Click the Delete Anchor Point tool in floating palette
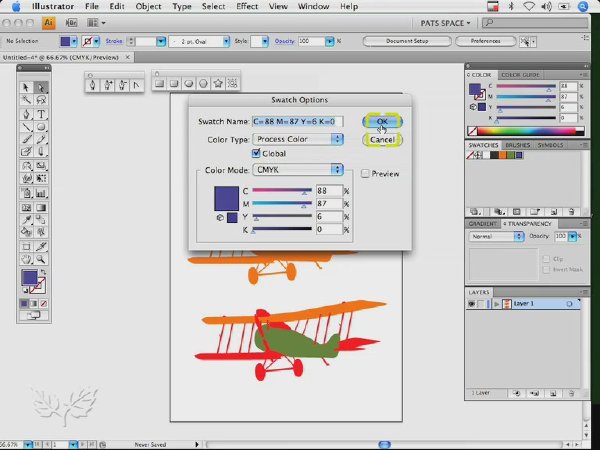 (122, 85)
